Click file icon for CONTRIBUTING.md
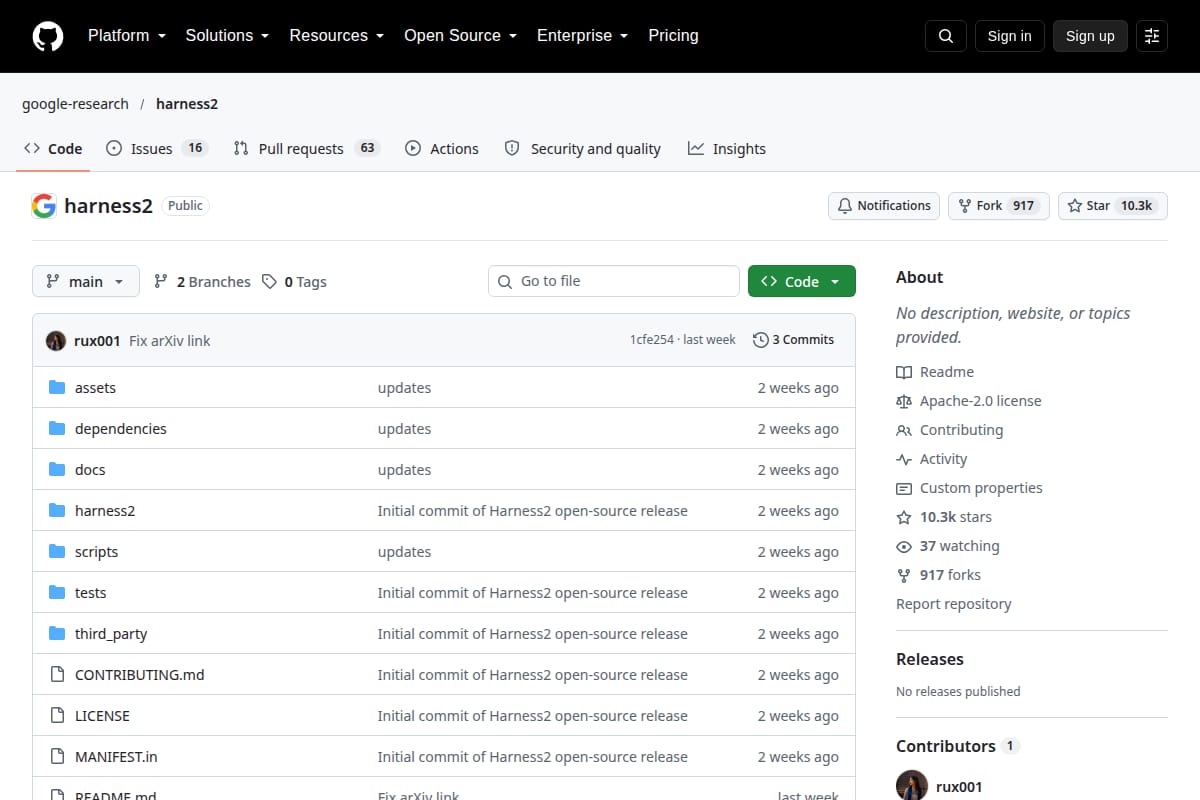1200x800 pixels. pos(57,675)
